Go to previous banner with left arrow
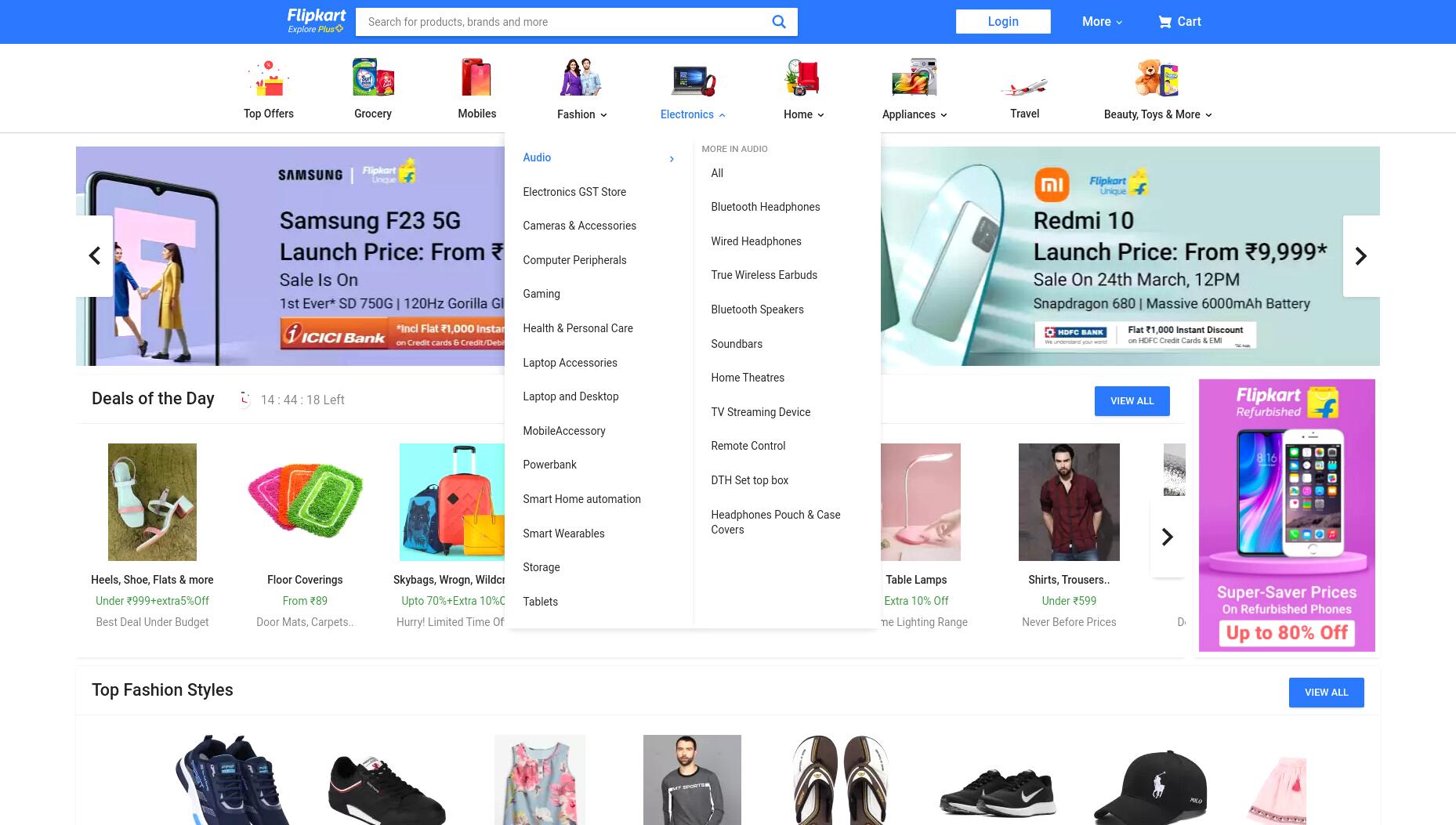1456x825 pixels. coord(95,256)
